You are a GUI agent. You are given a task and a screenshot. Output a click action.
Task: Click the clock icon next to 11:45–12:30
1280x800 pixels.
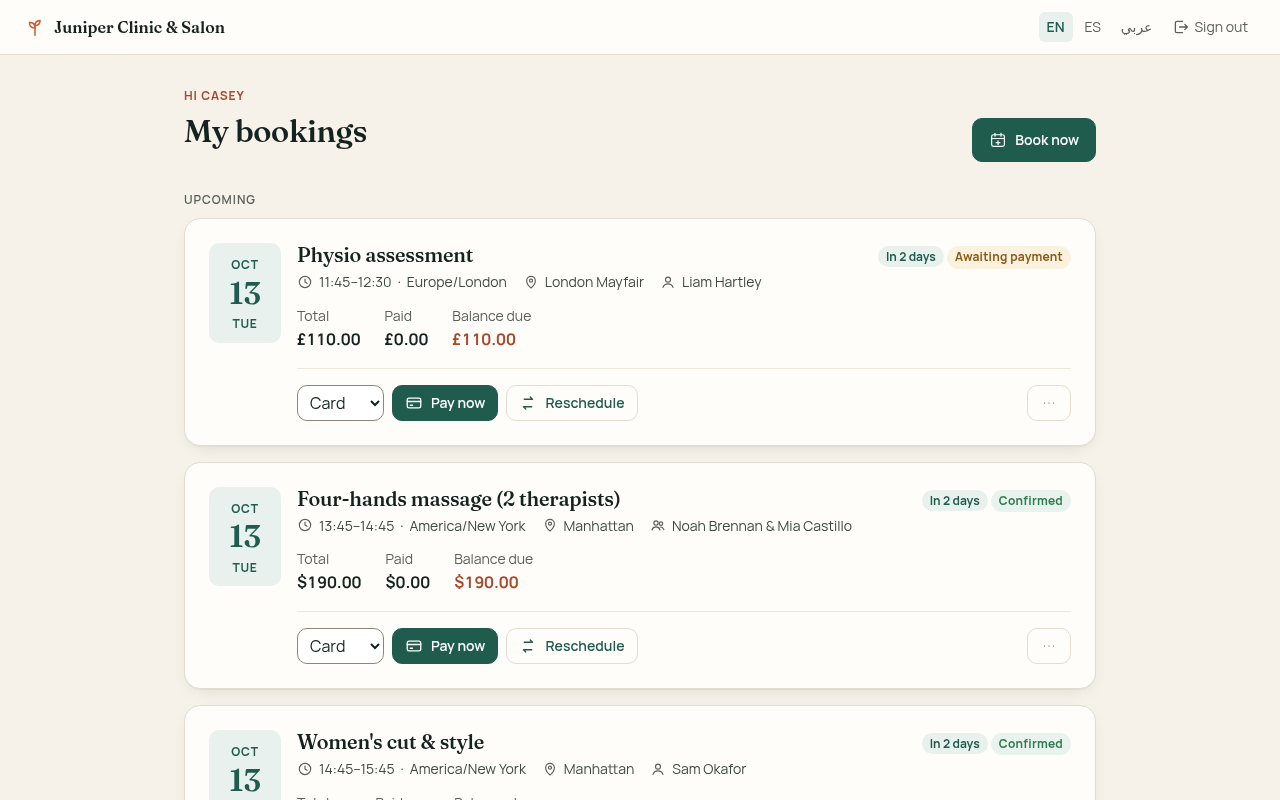[x=305, y=282]
